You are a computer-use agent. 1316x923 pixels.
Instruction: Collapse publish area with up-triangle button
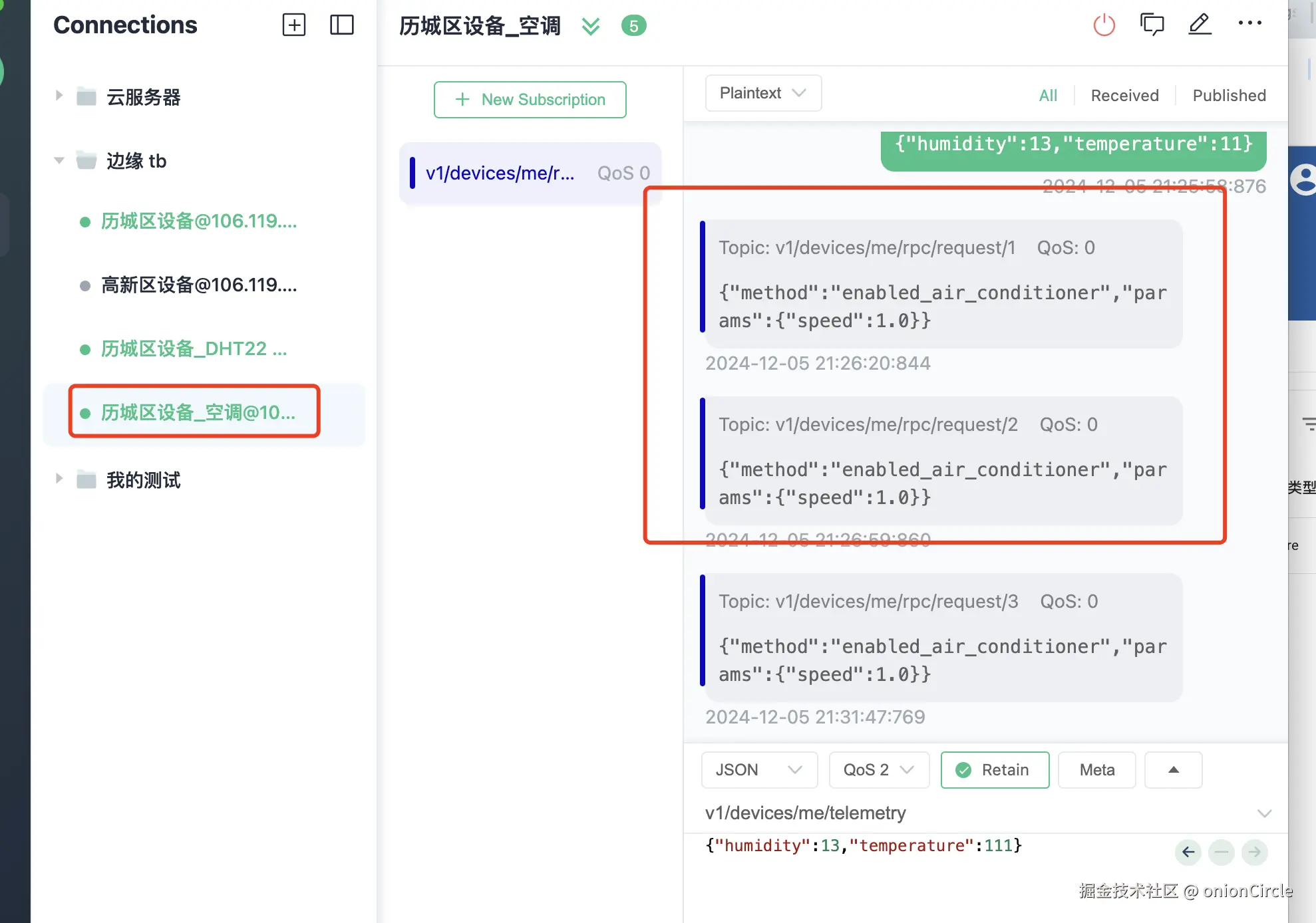click(x=1173, y=770)
